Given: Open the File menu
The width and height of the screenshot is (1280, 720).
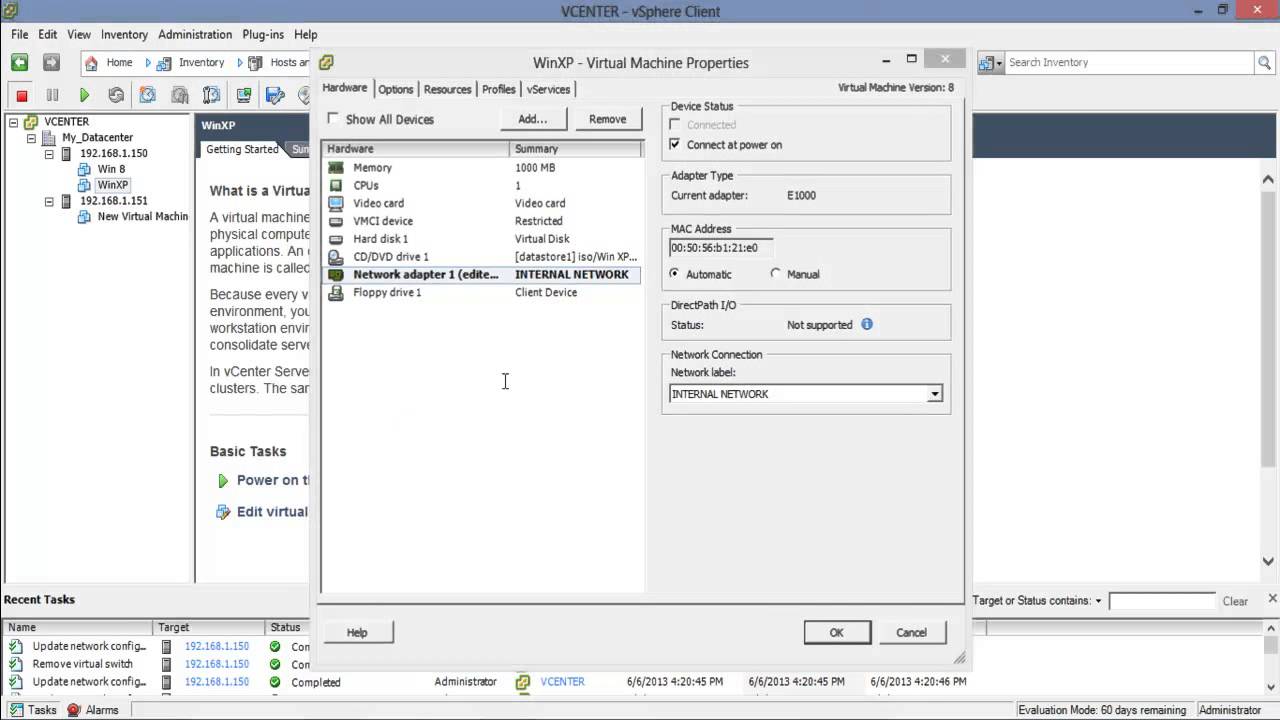Looking at the screenshot, I should [20, 34].
